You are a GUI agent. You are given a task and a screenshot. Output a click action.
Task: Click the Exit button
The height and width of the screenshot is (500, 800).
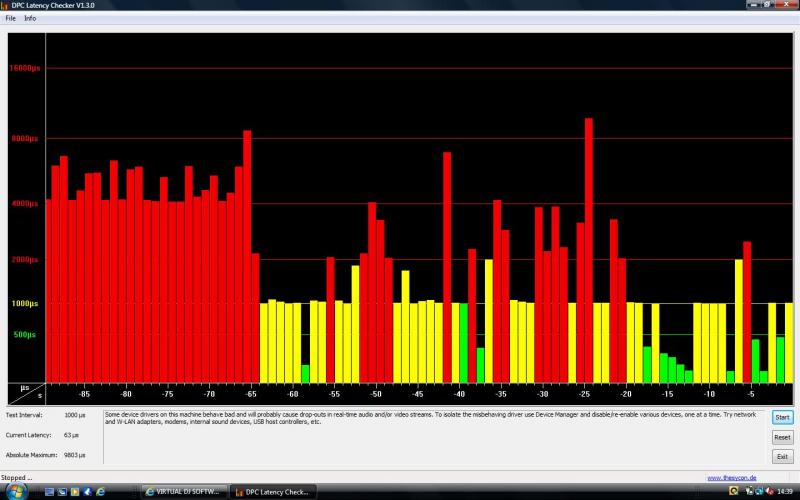pyautogui.click(x=782, y=456)
